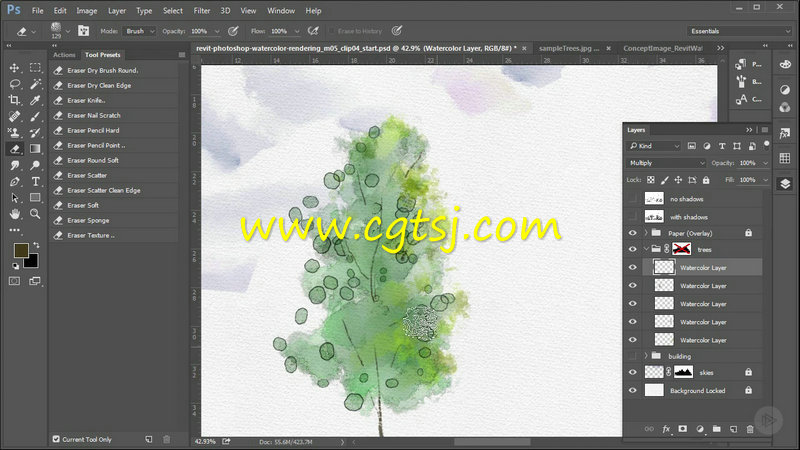This screenshot has height=450, width=800.
Task: Select the Eyedropper tool
Action: tap(35, 100)
